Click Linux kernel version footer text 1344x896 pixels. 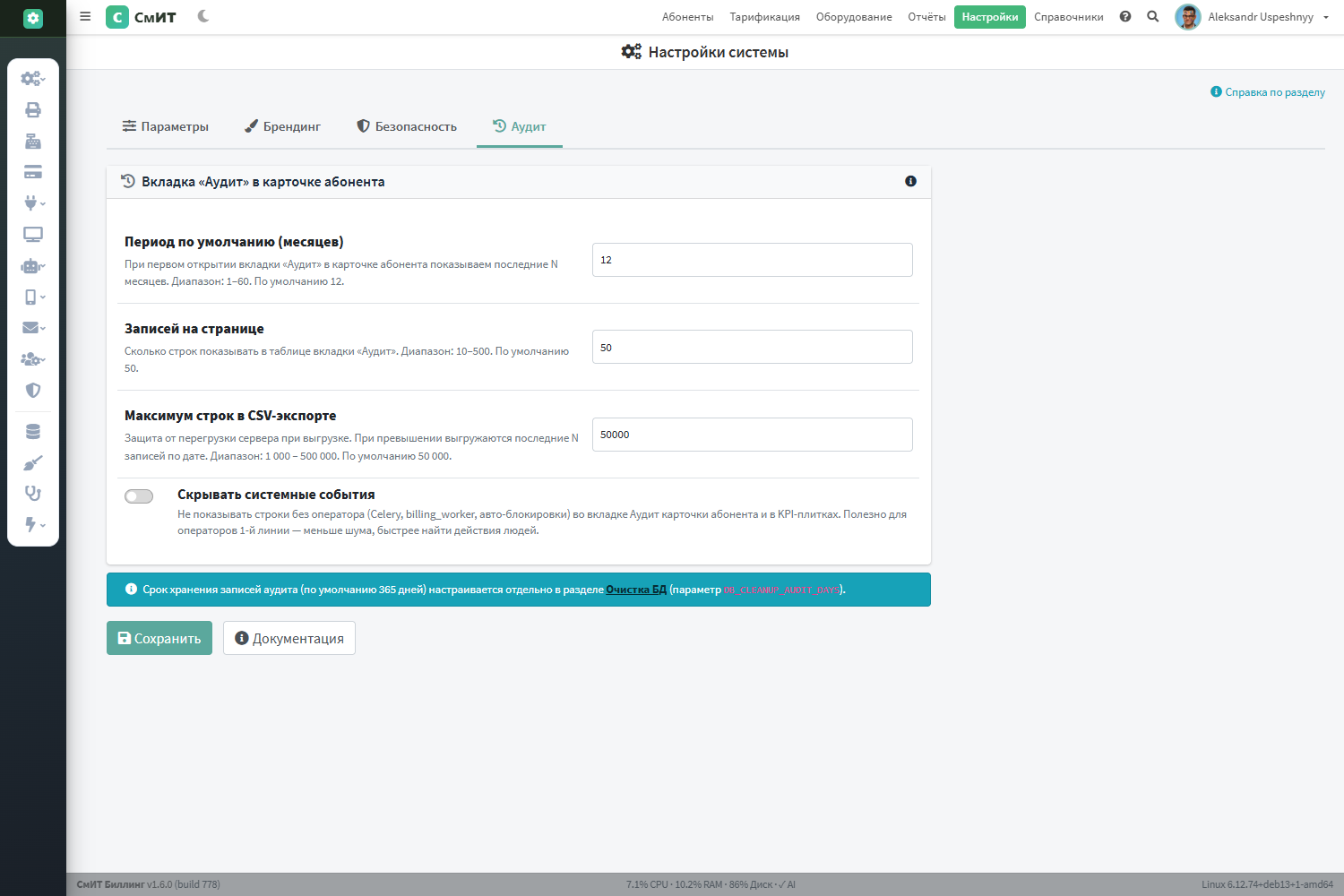pyautogui.click(x=1267, y=884)
